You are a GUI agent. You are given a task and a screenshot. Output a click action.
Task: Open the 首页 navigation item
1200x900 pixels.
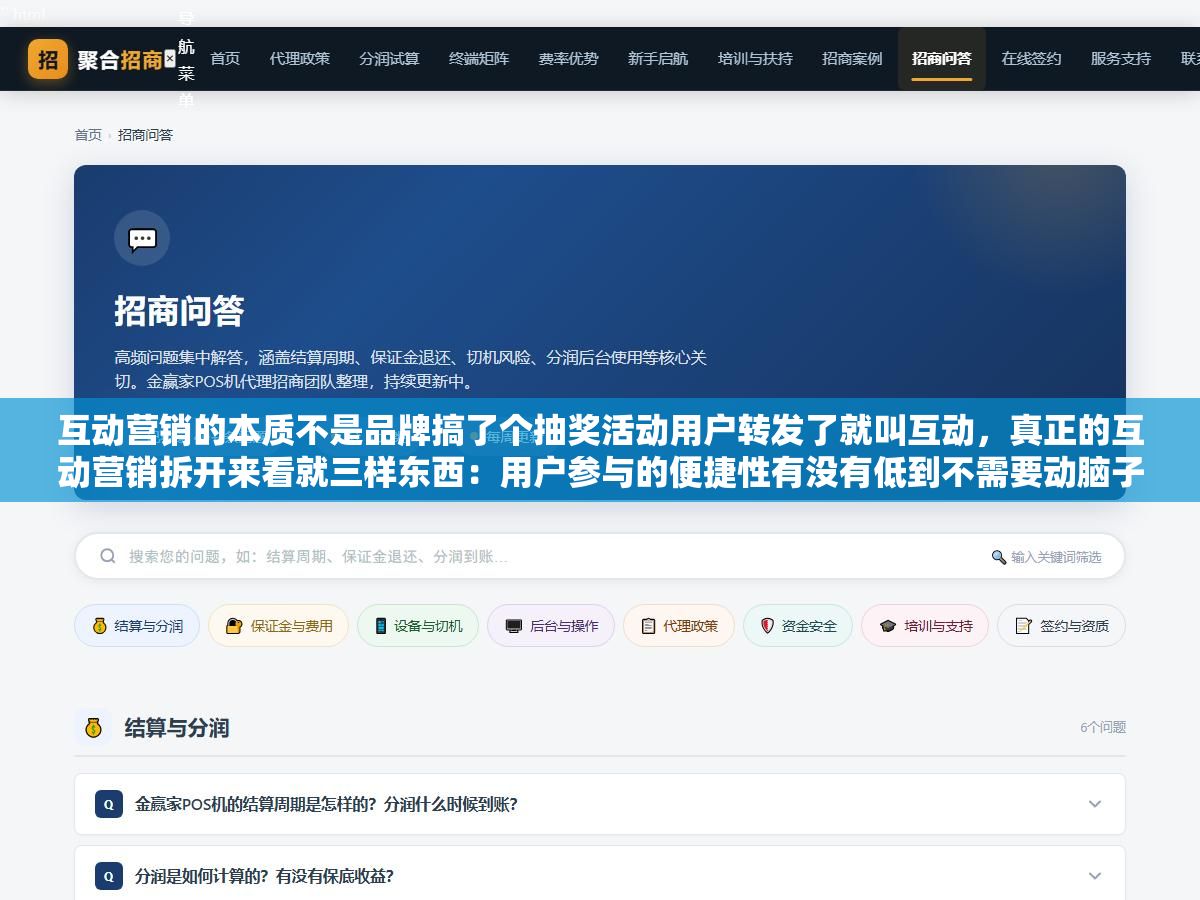[225, 59]
